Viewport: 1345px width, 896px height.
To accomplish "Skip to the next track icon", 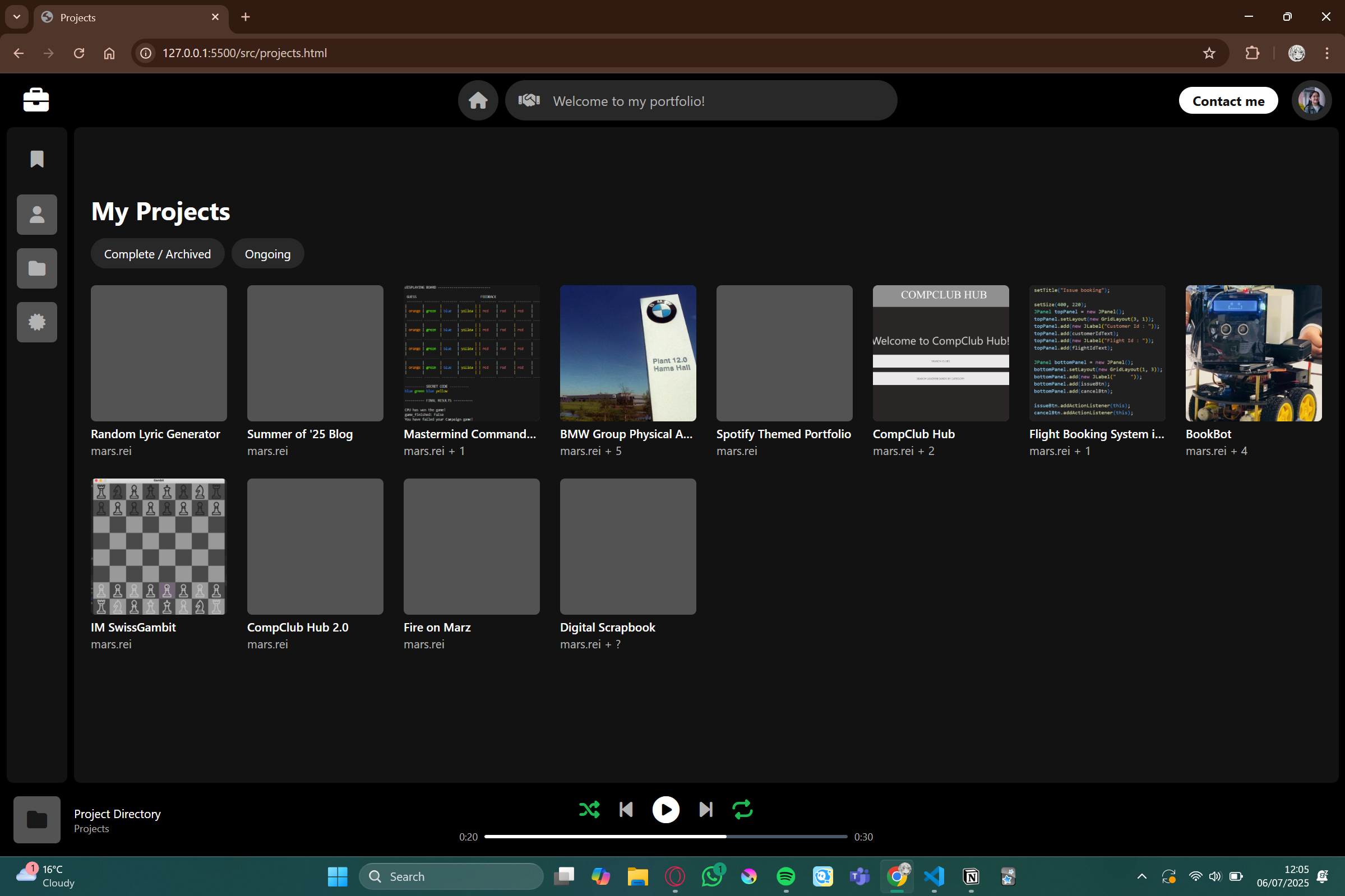I will (705, 809).
